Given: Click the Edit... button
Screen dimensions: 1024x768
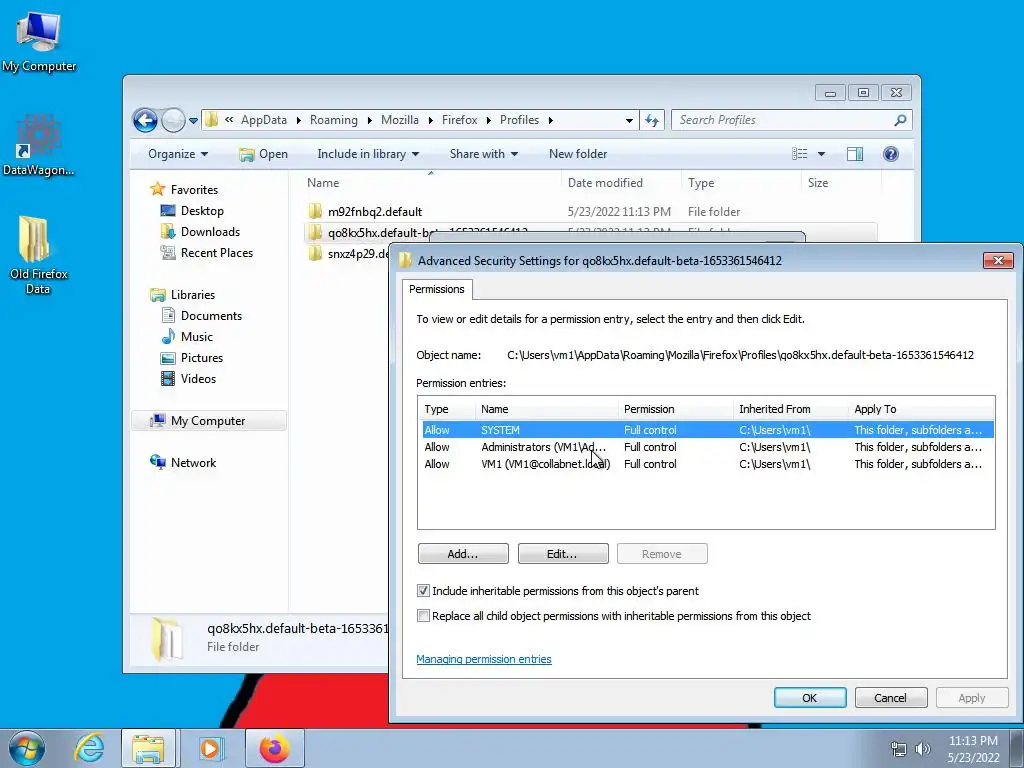Looking at the screenshot, I should coord(562,554).
